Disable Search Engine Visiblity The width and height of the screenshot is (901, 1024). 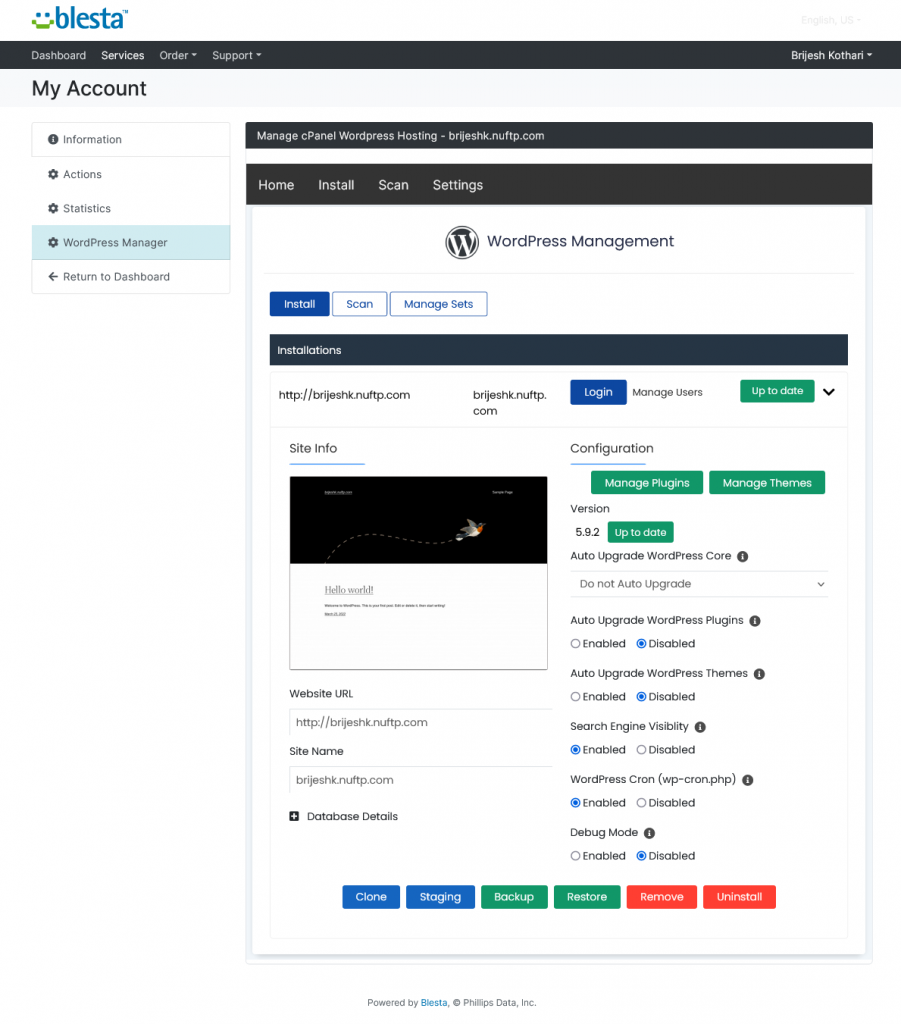tap(641, 750)
